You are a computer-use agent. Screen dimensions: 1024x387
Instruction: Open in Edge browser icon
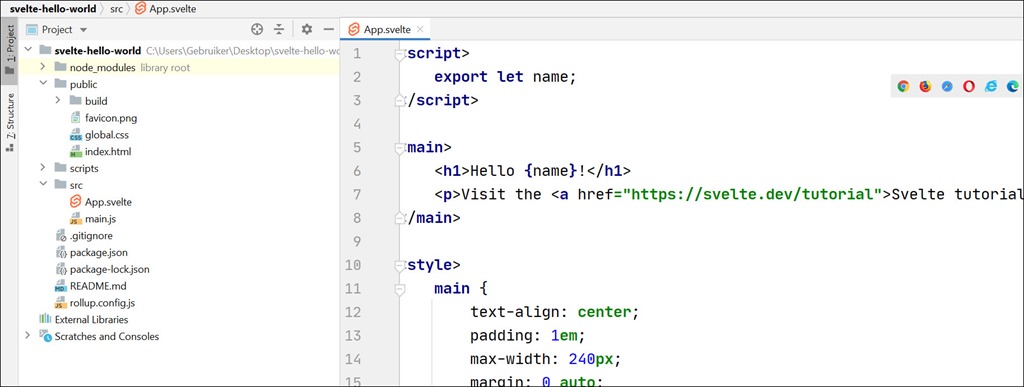pyautogui.click(x=1013, y=86)
